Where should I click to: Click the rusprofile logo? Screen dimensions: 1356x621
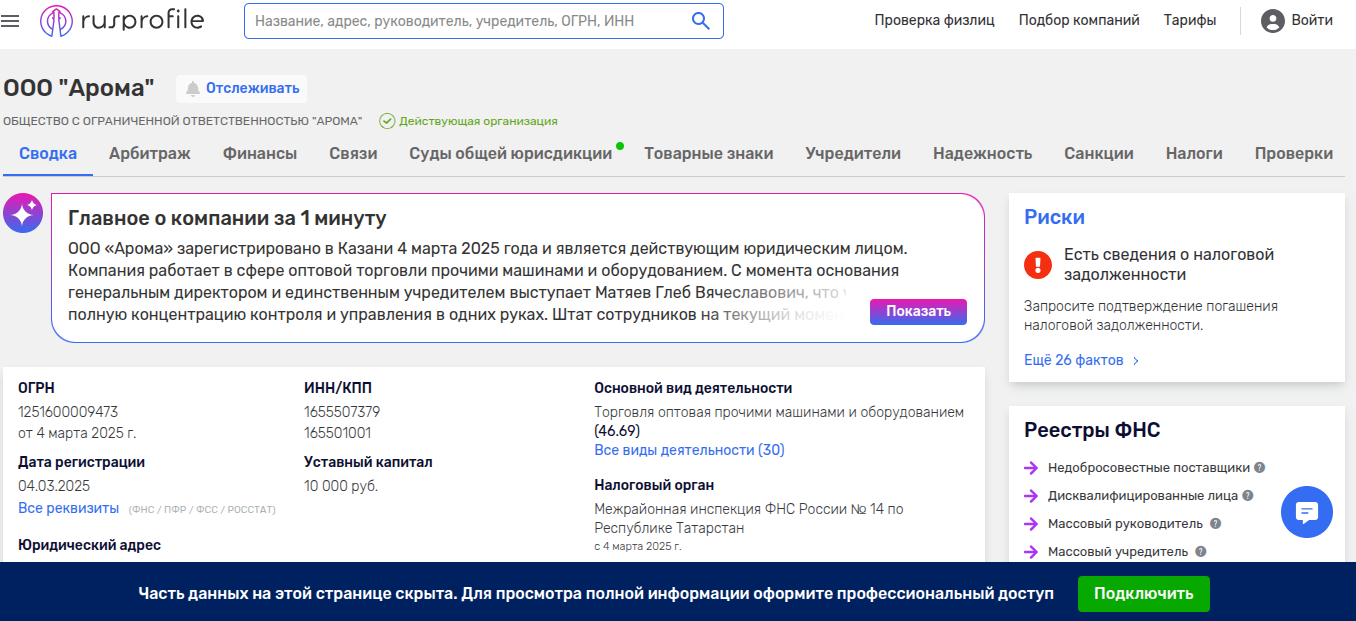[122, 20]
